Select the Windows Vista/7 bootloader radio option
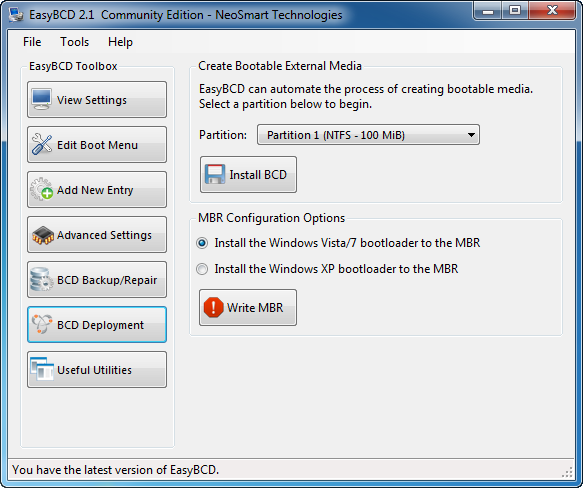The image size is (583, 488). [202, 243]
